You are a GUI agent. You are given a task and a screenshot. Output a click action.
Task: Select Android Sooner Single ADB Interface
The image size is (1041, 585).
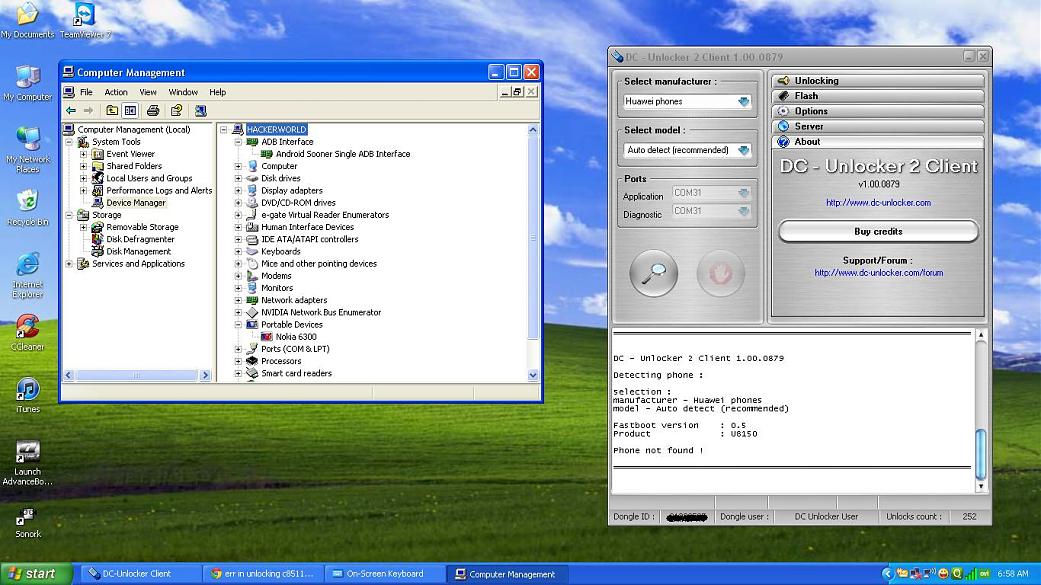[x=342, y=154]
